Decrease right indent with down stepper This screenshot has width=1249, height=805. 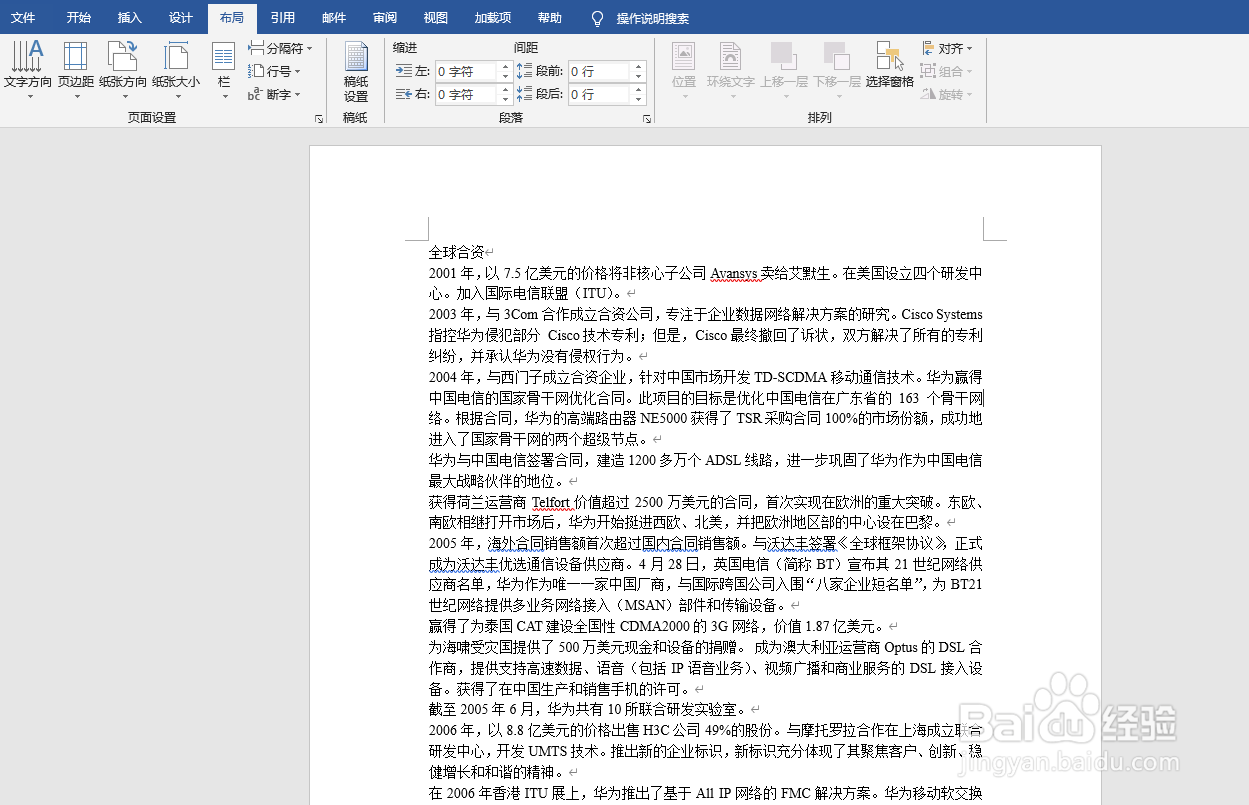click(505, 99)
